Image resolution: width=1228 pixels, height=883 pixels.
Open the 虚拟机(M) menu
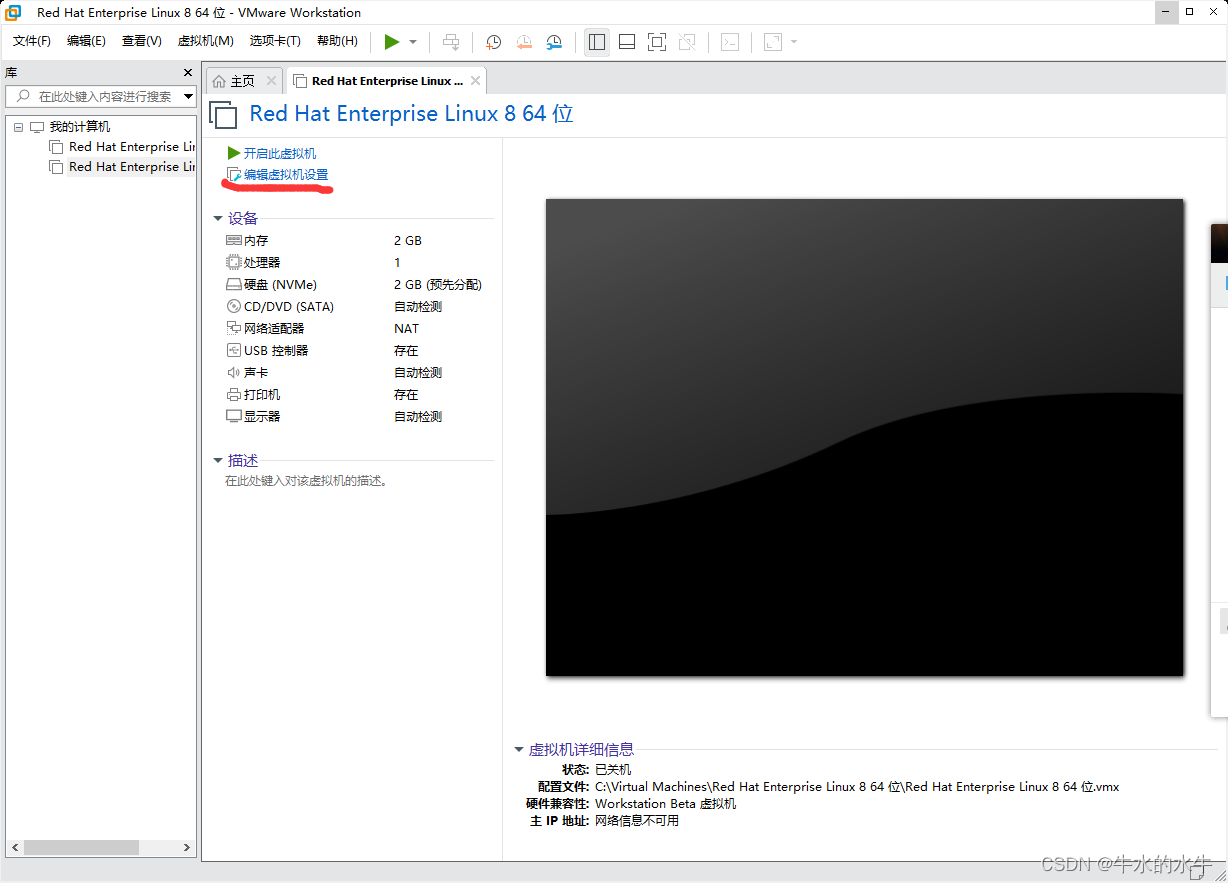tap(205, 41)
